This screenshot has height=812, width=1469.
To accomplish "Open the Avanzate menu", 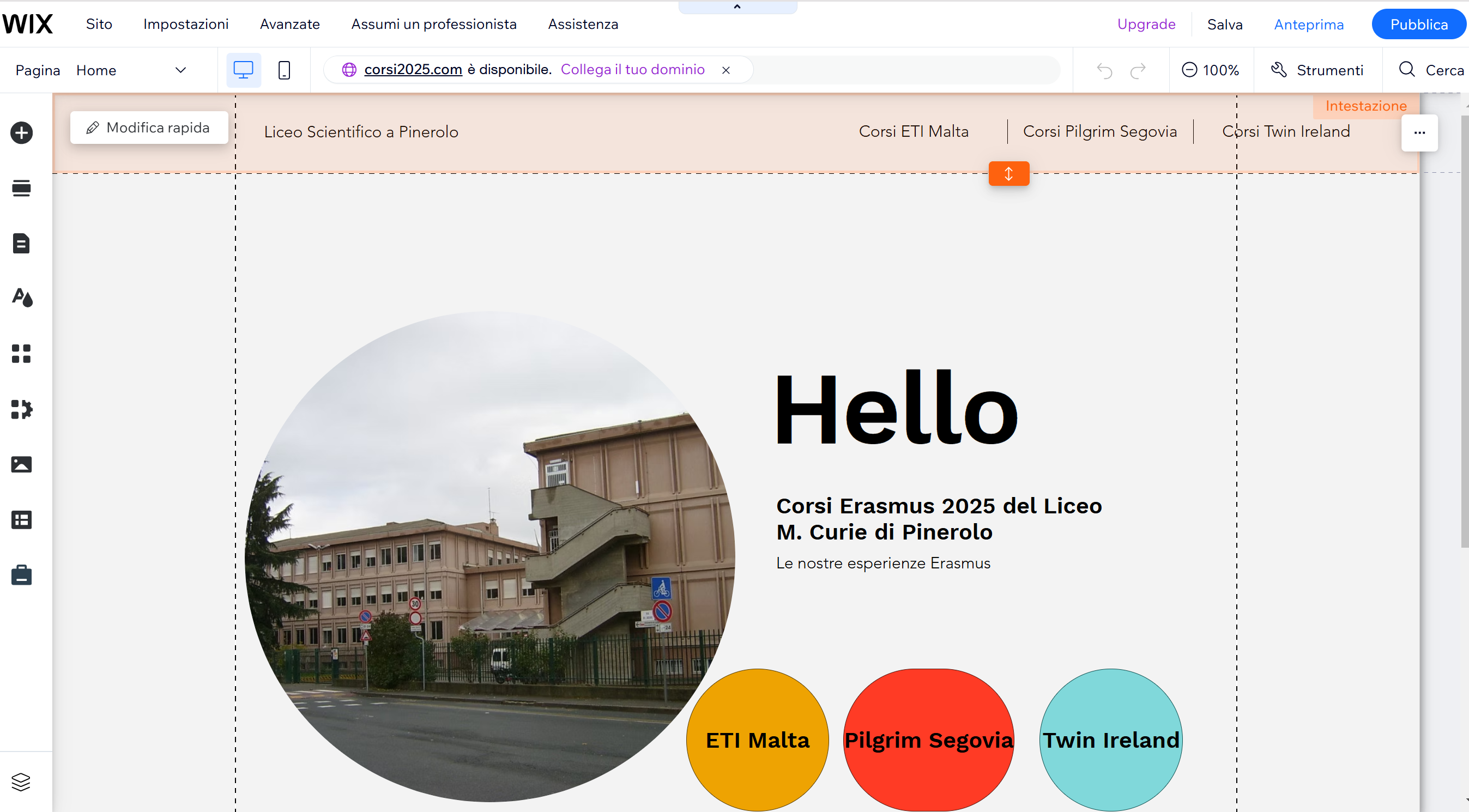I will (289, 24).
